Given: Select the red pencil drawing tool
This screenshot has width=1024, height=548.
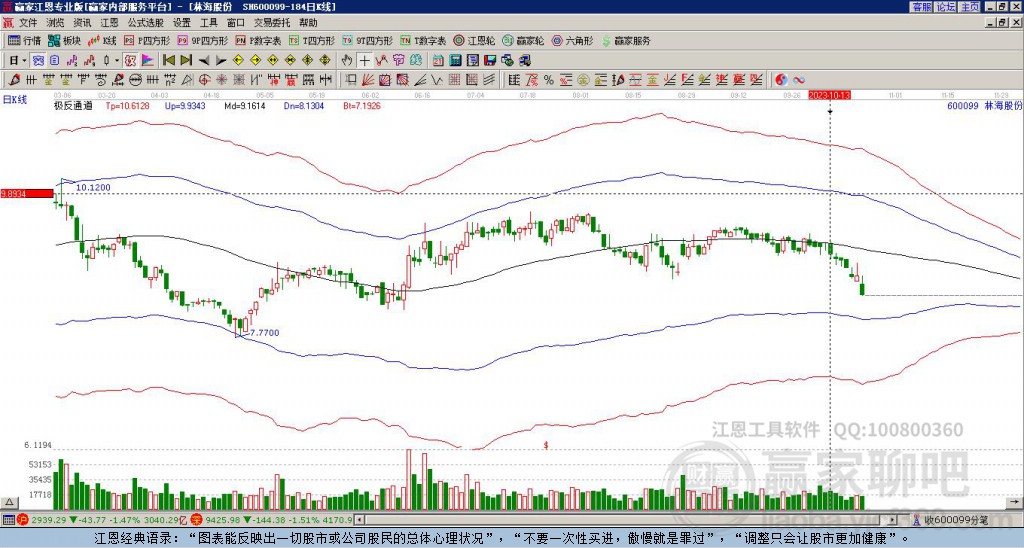Looking at the screenshot, I should coord(13,80).
